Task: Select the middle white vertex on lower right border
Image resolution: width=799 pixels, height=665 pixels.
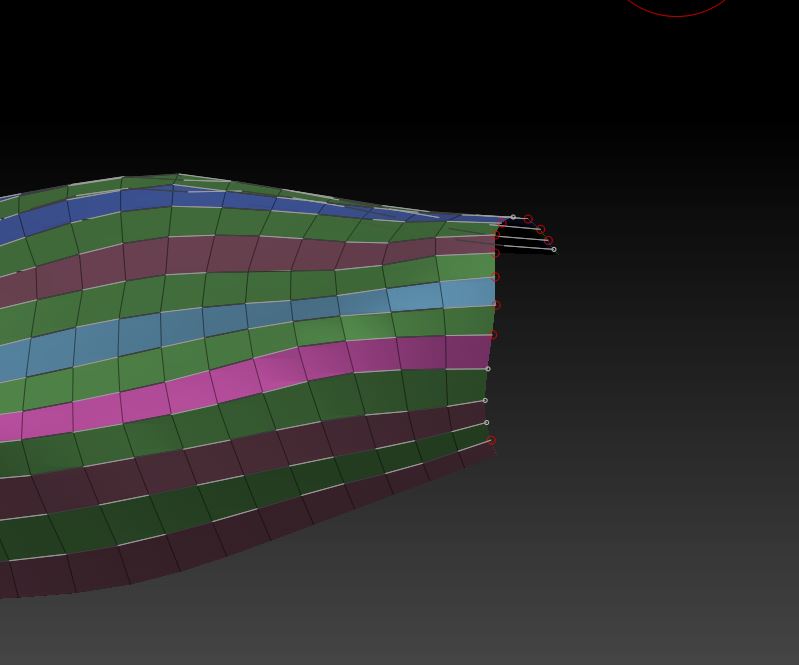Action: [485, 400]
